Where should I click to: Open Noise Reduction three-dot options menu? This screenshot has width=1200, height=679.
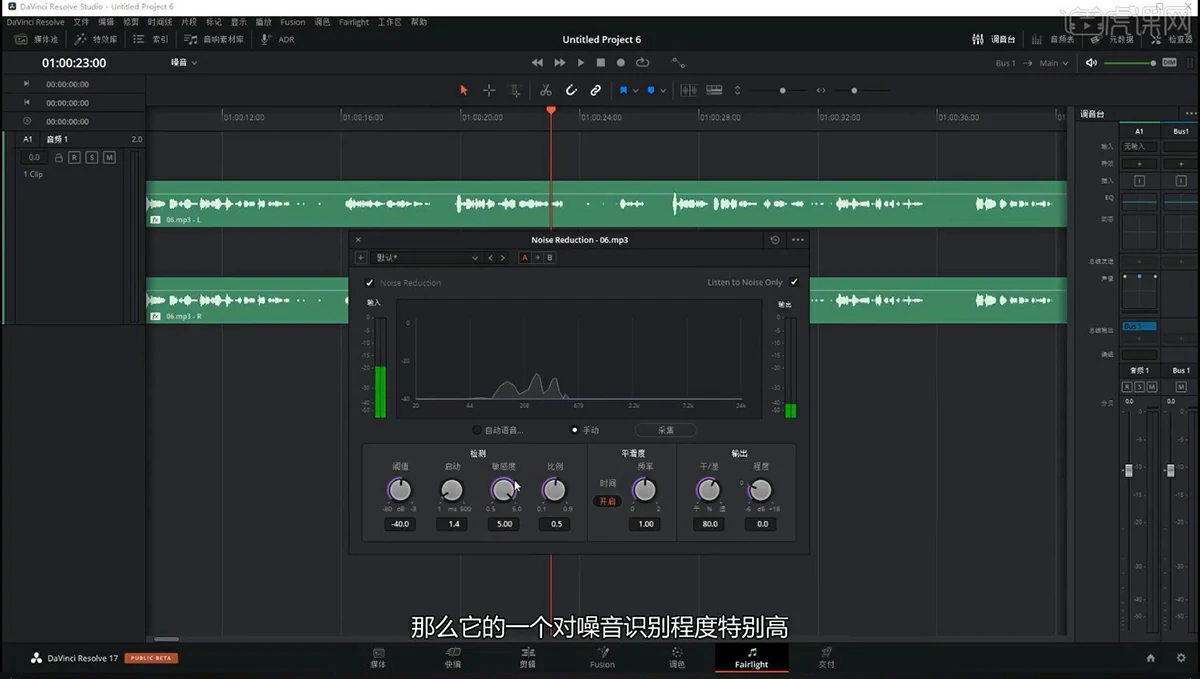797,240
